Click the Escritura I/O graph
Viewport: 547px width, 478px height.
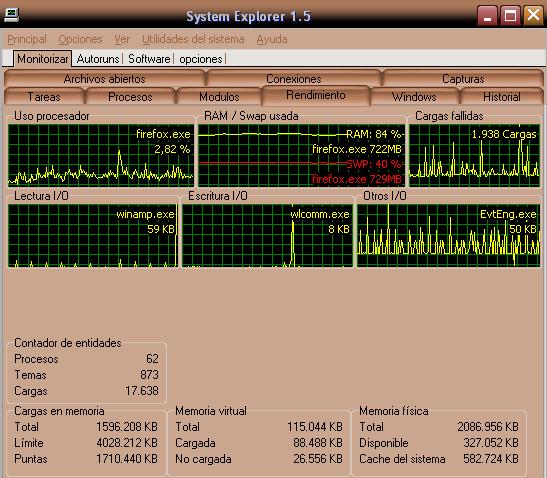pyautogui.click(x=267, y=236)
